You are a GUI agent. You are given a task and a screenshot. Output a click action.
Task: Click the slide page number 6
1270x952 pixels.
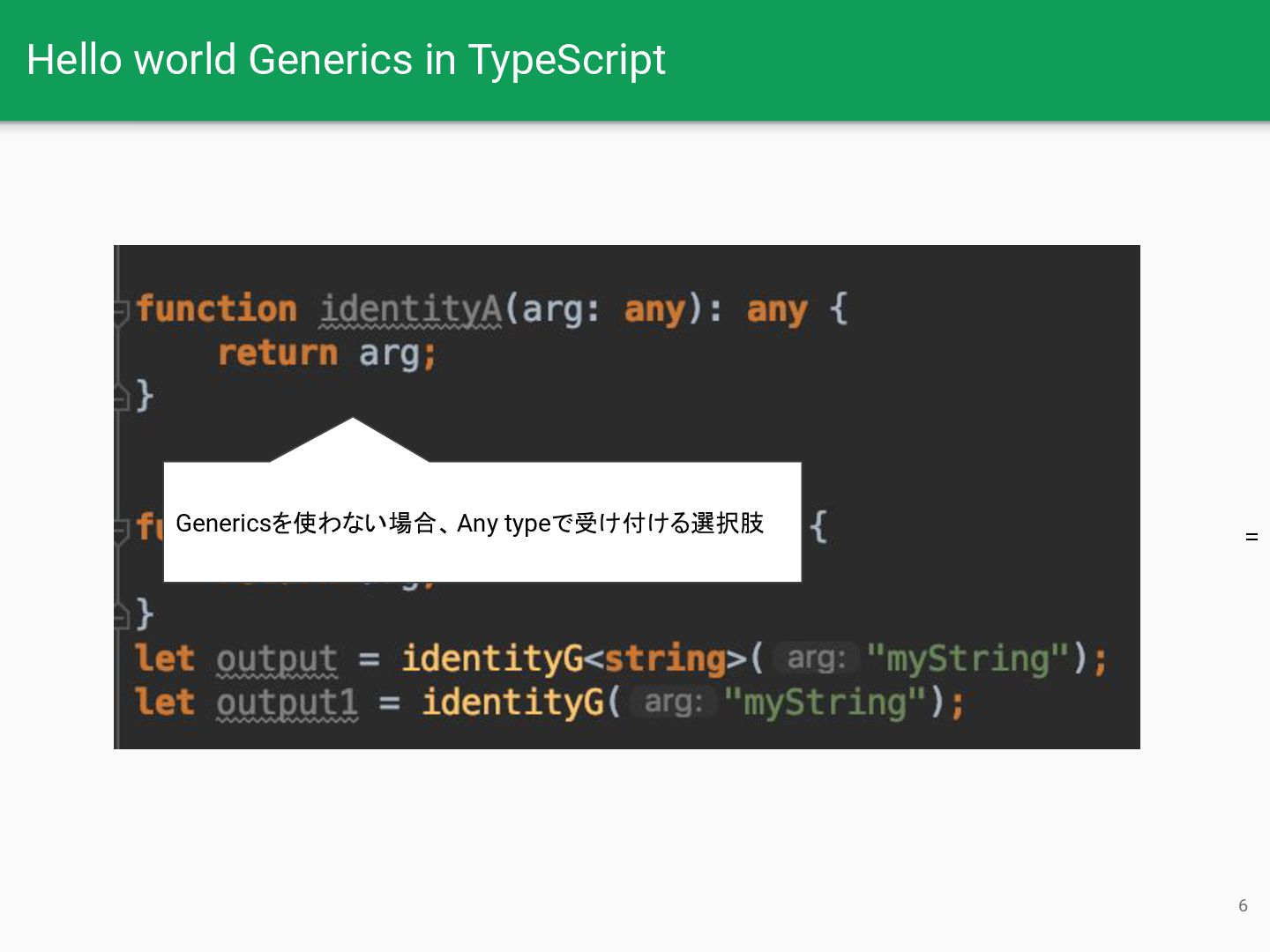point(1243,905)
